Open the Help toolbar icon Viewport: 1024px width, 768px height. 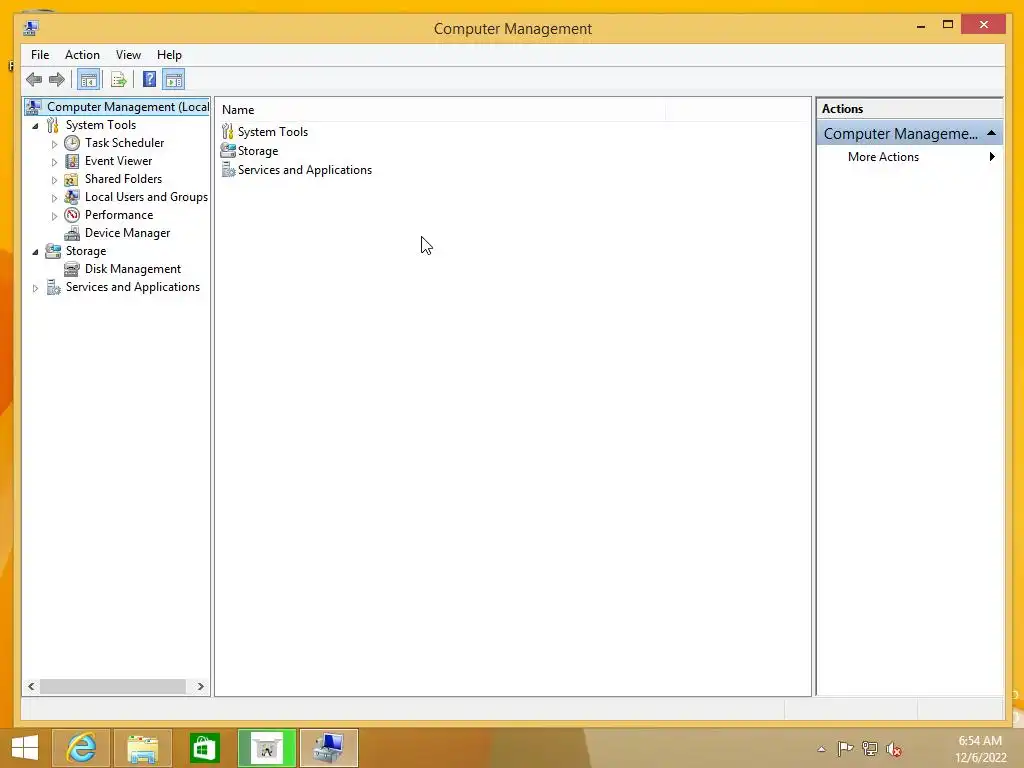(149, 80)
